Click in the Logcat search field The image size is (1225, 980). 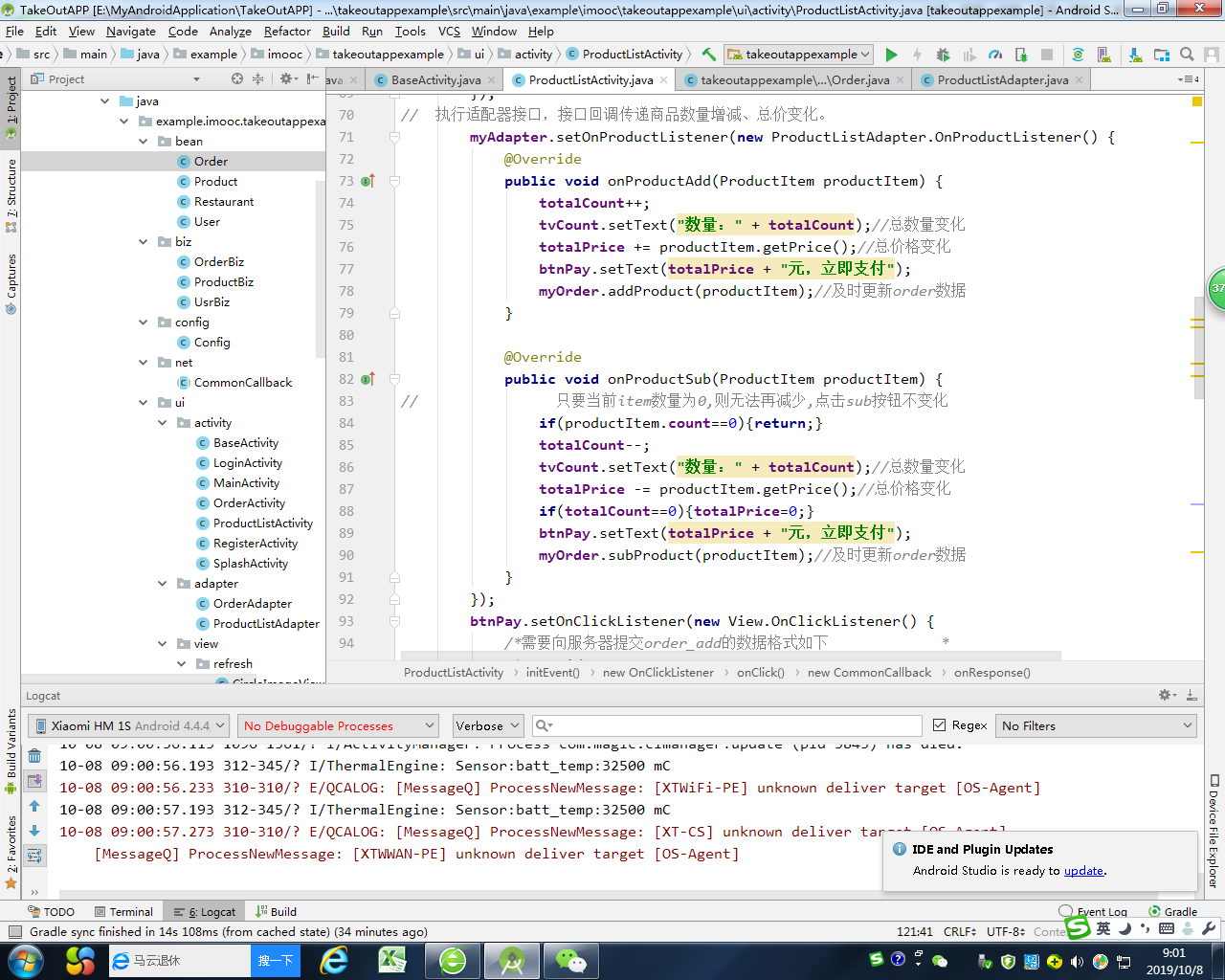tap(726, 726)
